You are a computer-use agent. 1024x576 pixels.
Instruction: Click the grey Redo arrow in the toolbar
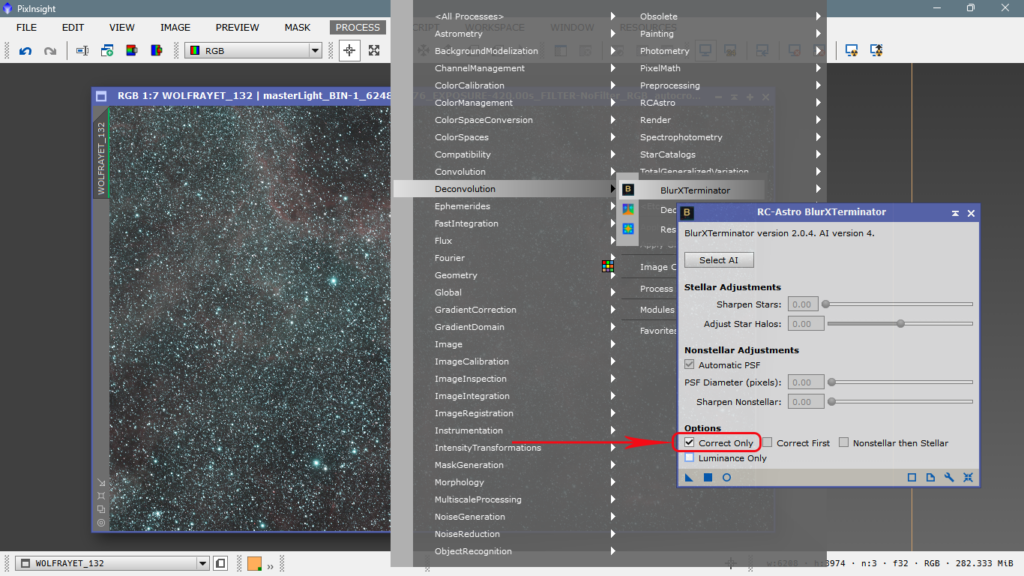point(50,50)
